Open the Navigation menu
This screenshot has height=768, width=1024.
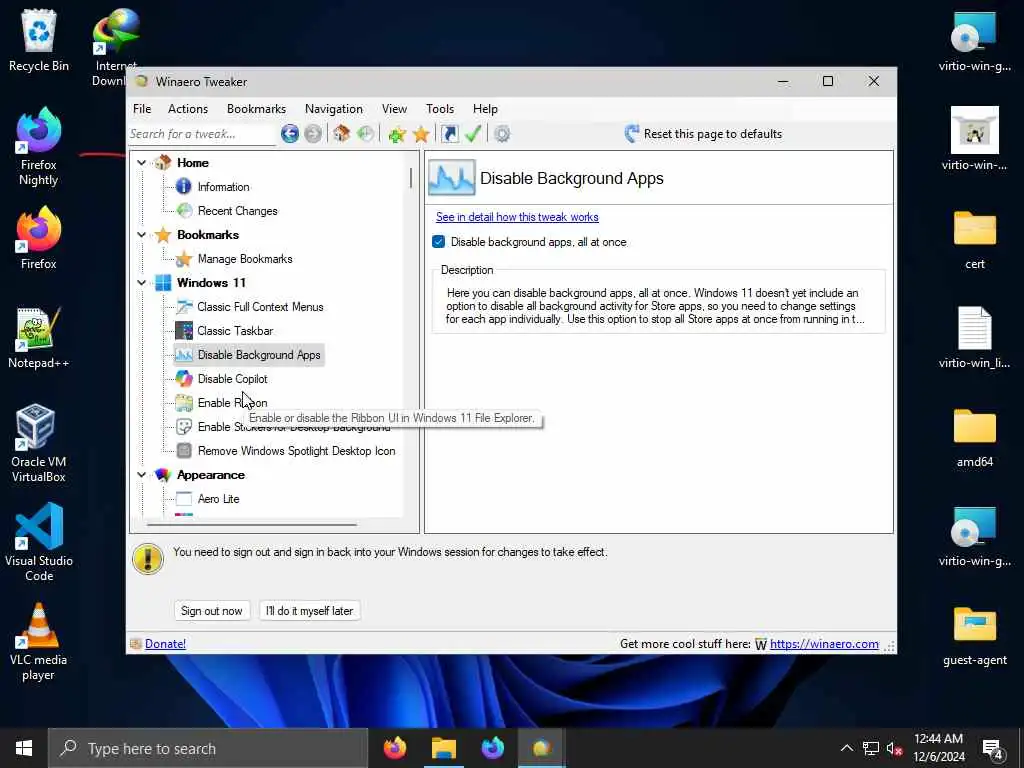pyautogui.click(x=334, y=108)
